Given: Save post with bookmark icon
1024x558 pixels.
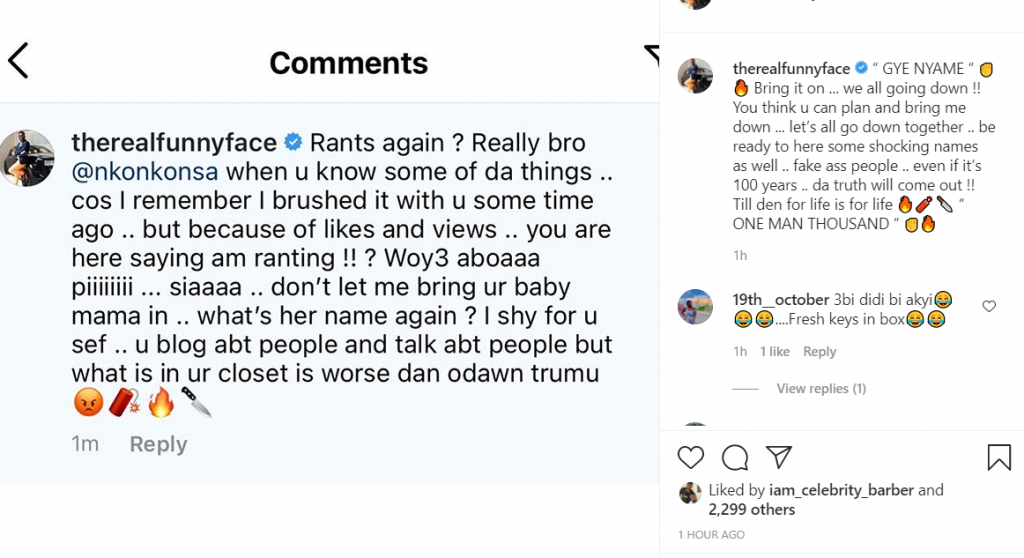Looking at the screenshot, I should (998, 458).
